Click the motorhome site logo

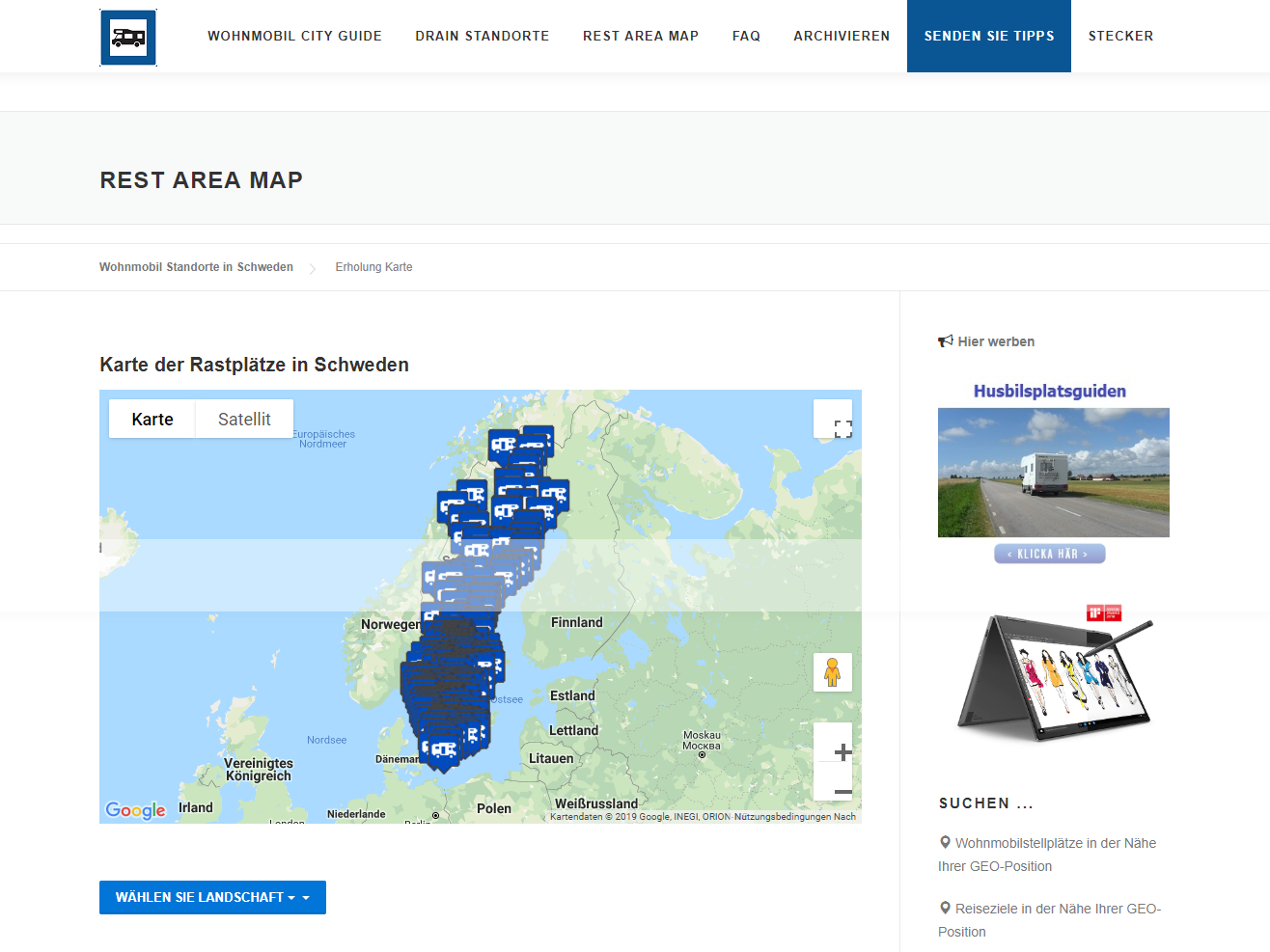[x=128, y=38]
